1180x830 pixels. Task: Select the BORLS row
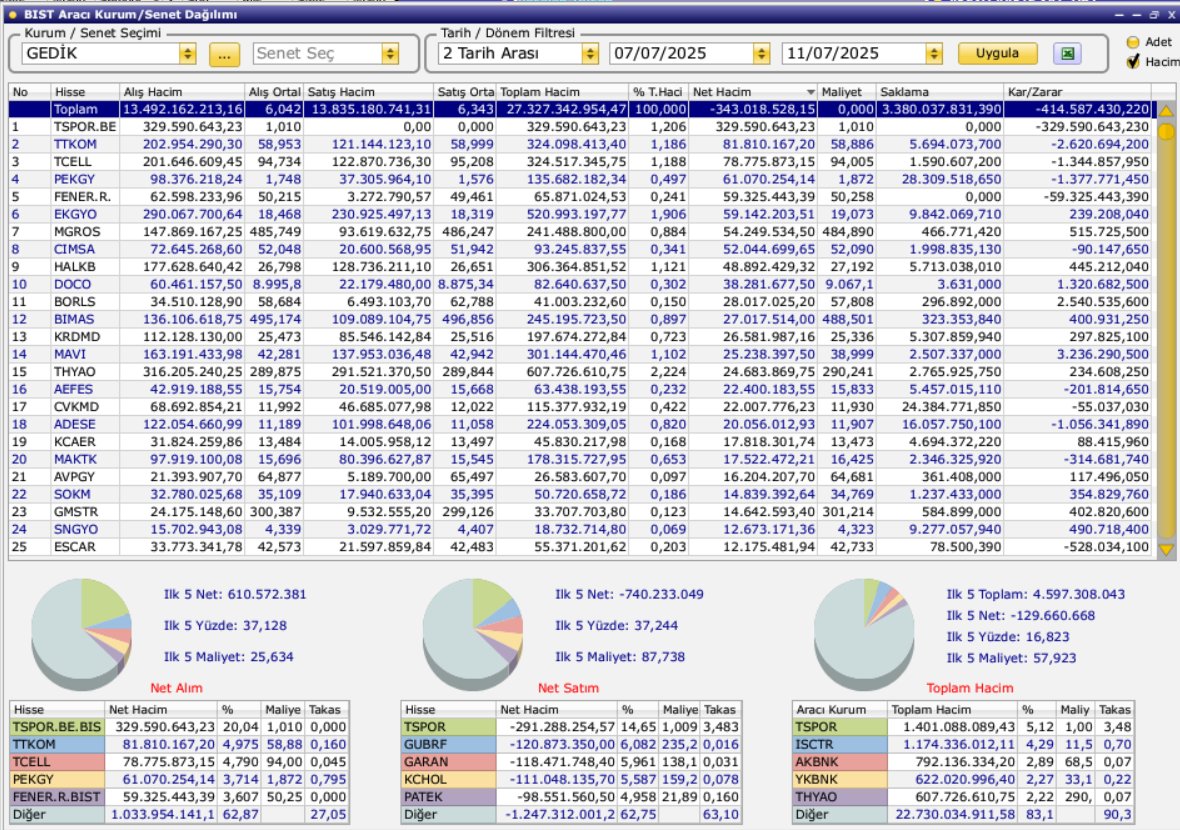coord(580,302)
